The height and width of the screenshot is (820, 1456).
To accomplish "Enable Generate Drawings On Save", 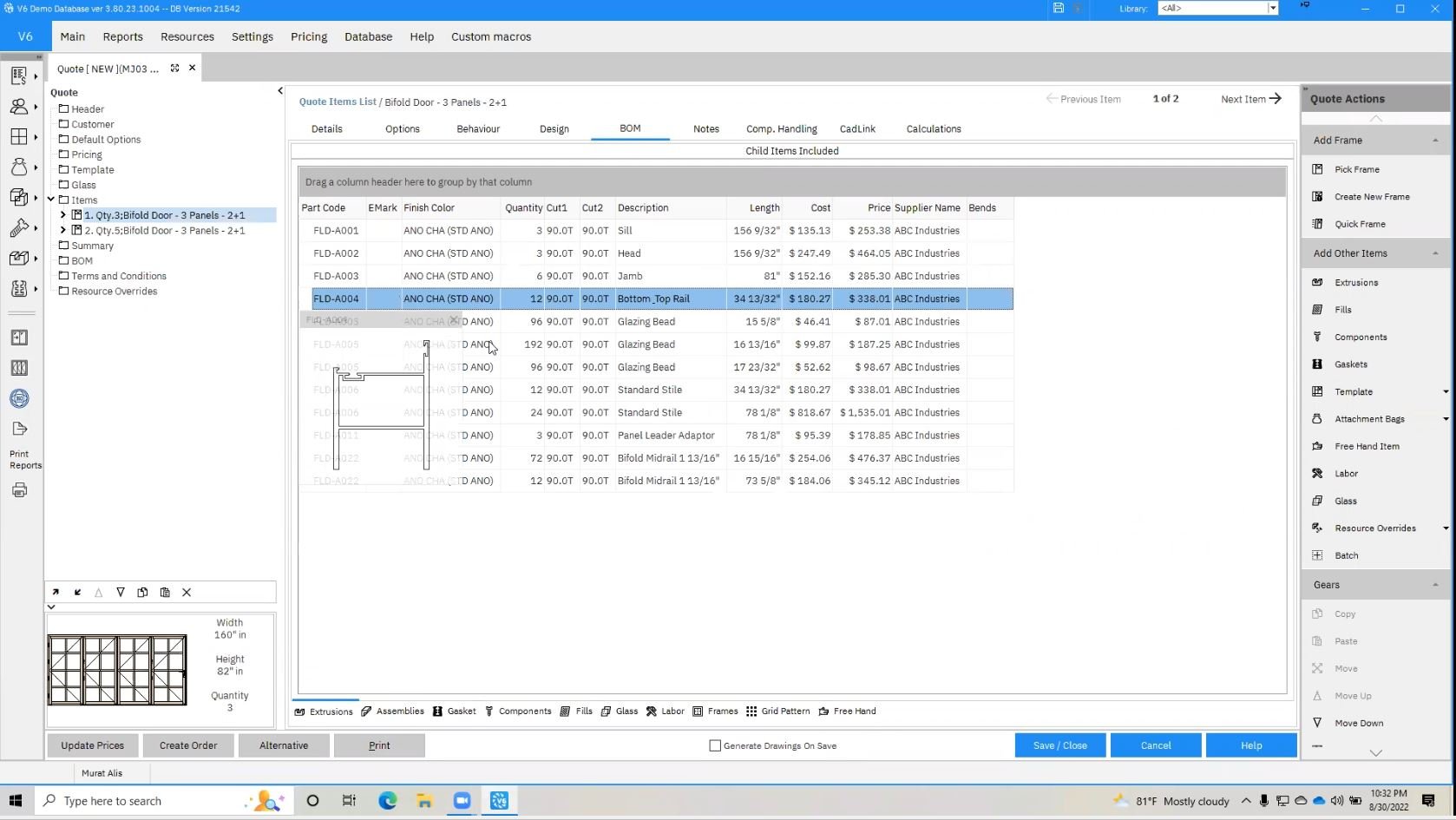I will click(x=714, y=745).
